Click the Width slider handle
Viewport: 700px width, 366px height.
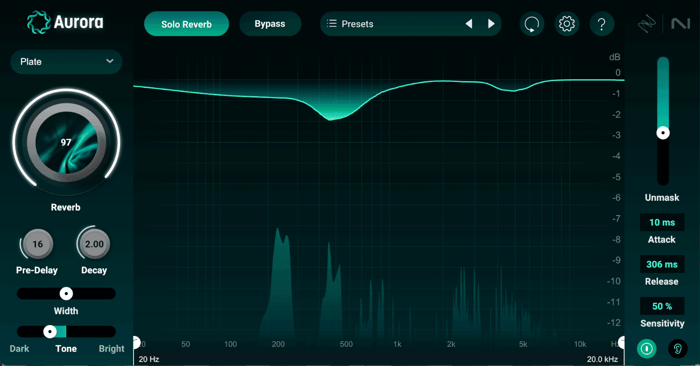66,294
